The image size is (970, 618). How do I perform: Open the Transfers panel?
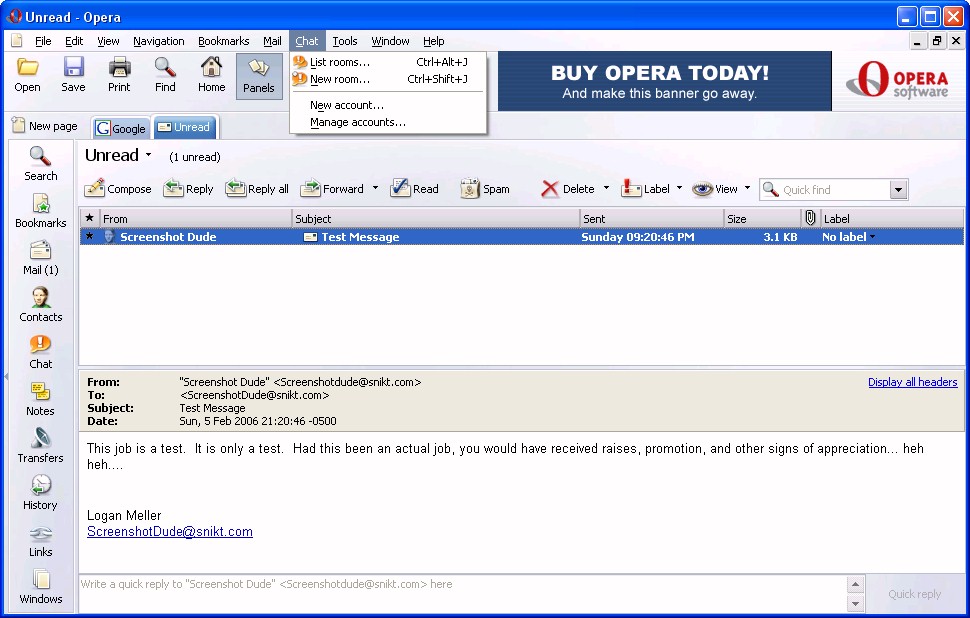[x=41, y=446]
